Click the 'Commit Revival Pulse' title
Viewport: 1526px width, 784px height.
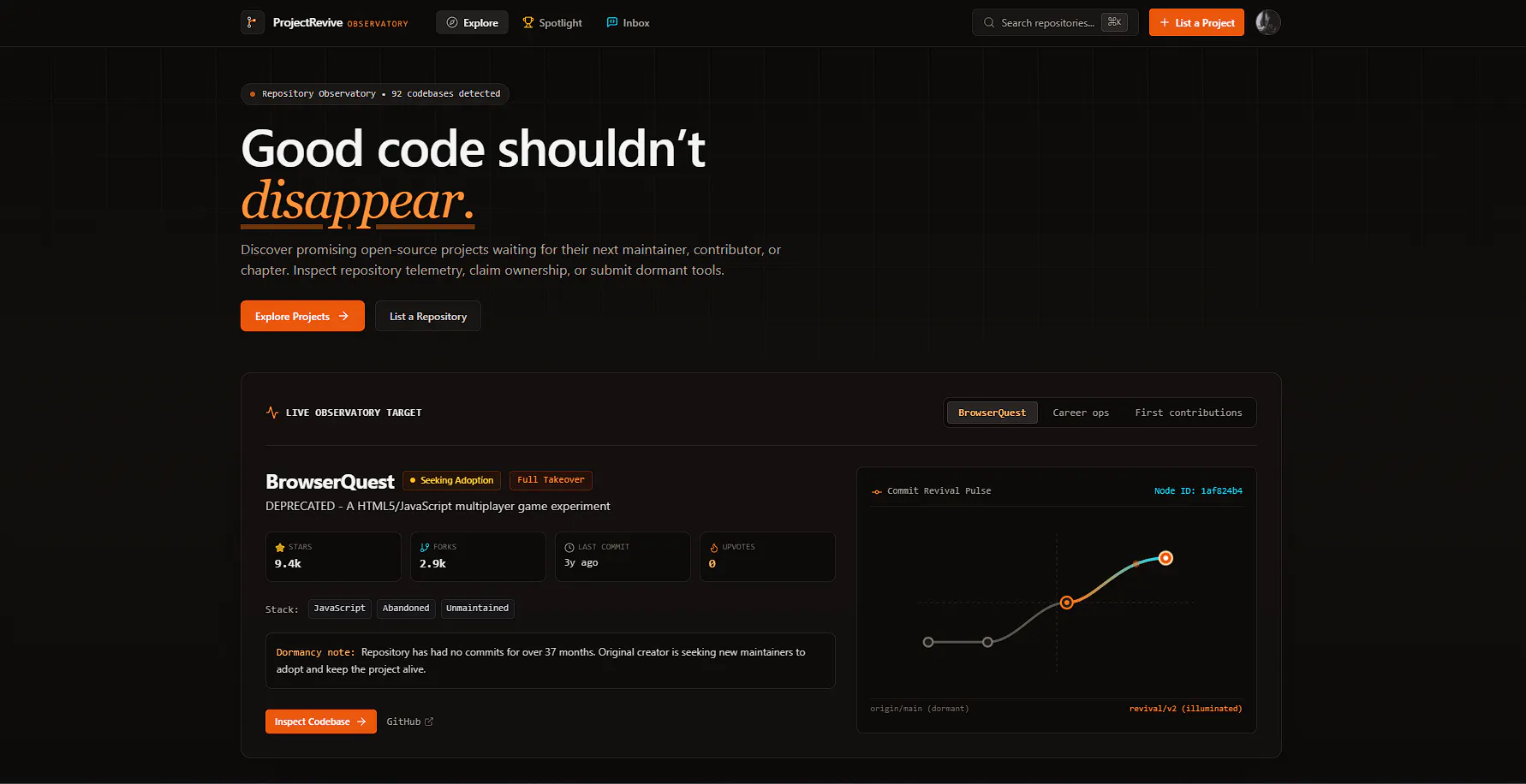[x=939, y=491]
